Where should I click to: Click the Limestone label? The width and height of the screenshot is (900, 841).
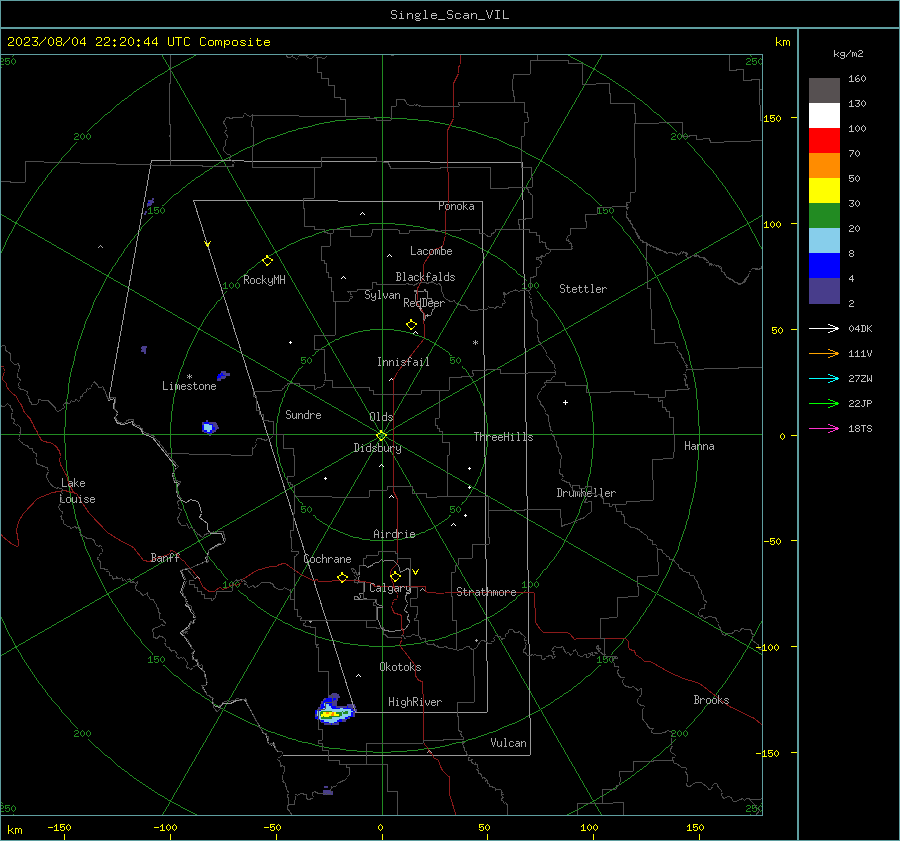[189, 386]
